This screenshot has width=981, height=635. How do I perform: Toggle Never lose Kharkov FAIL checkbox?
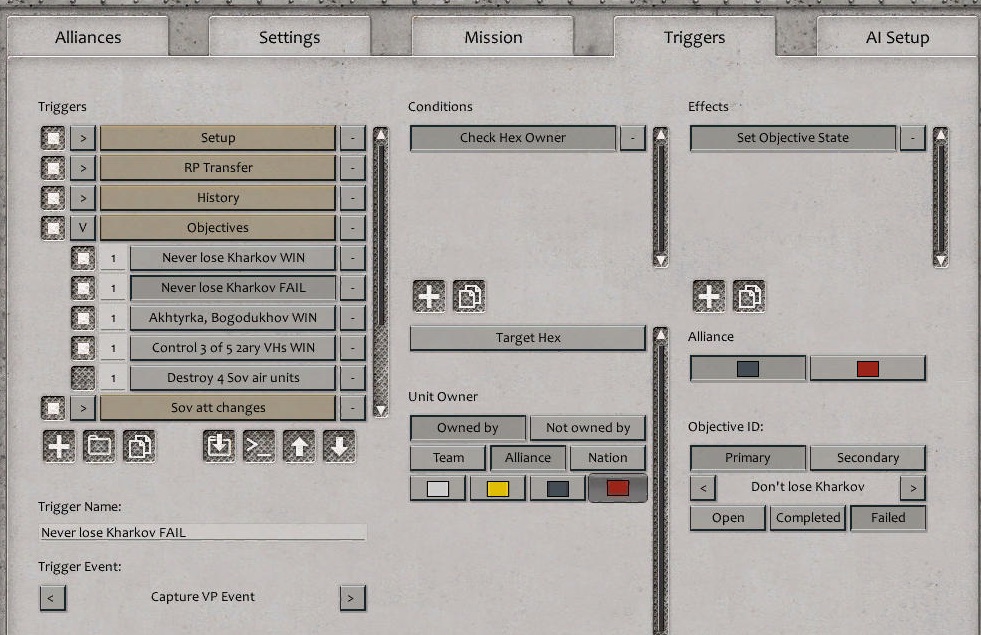(83, 288)
